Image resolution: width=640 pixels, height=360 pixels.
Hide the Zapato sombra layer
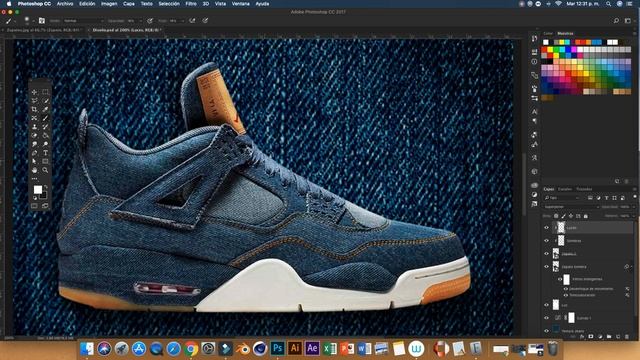(x=547, y=267)
